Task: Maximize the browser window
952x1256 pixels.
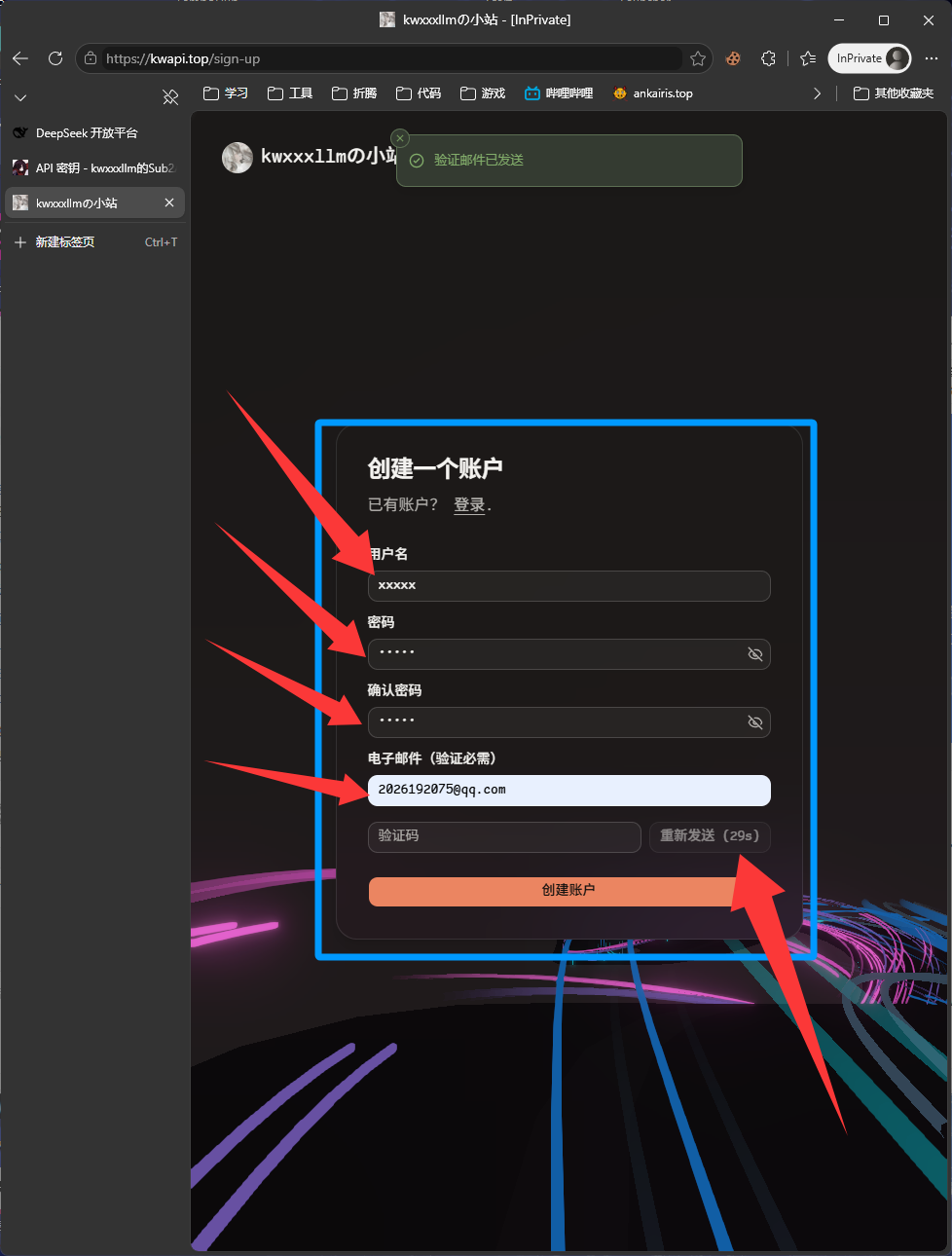Action: pos(884,19)
